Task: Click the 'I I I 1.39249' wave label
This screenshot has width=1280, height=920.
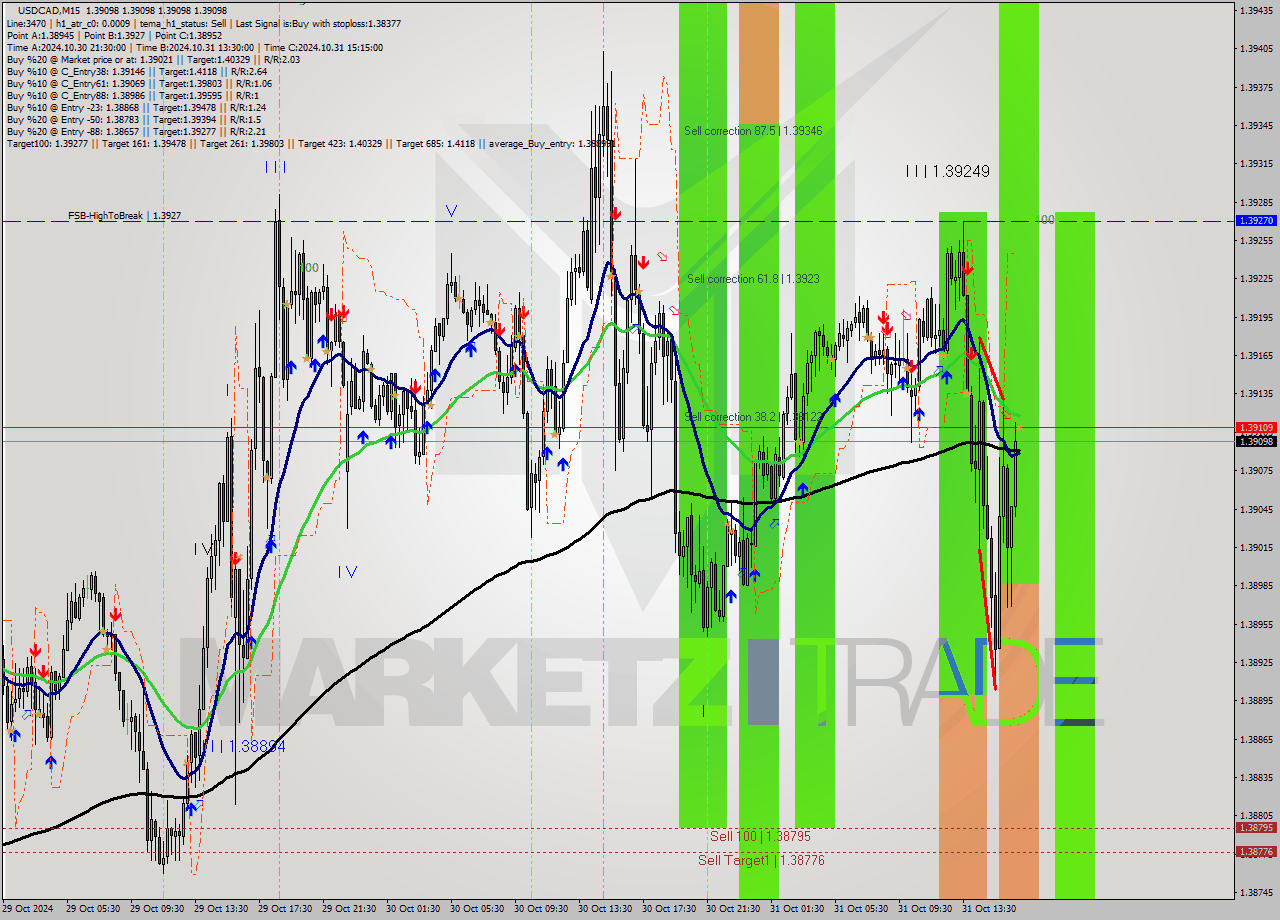Action: (x=947, y=172)
